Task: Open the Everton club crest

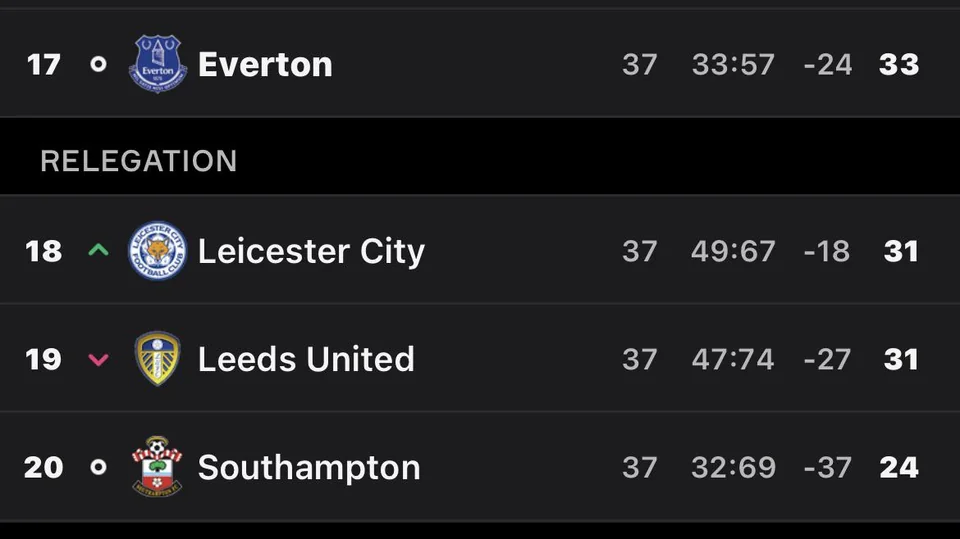Action: [157, 64]
